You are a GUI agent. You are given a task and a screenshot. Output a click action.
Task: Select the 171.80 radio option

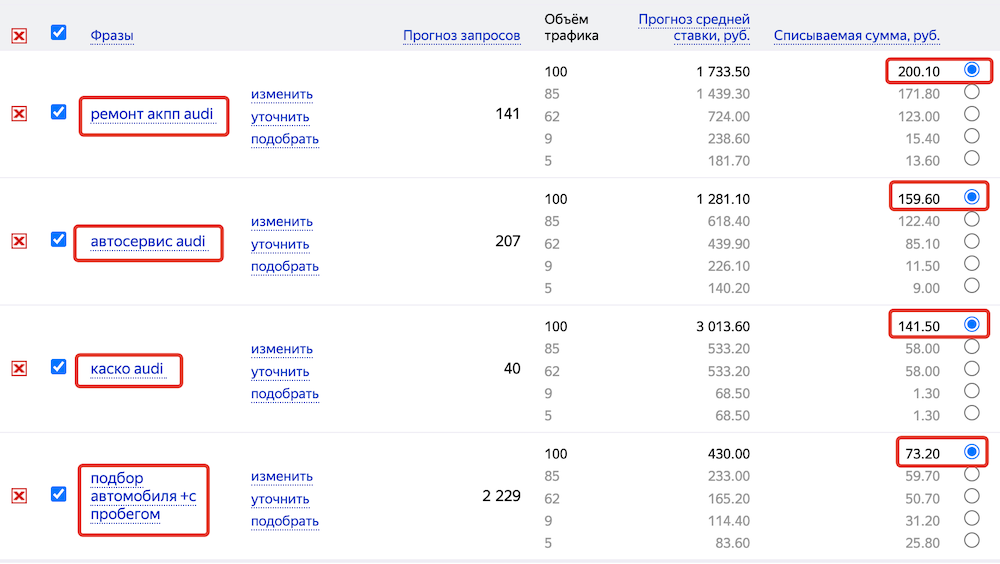[x=971, y=92]
